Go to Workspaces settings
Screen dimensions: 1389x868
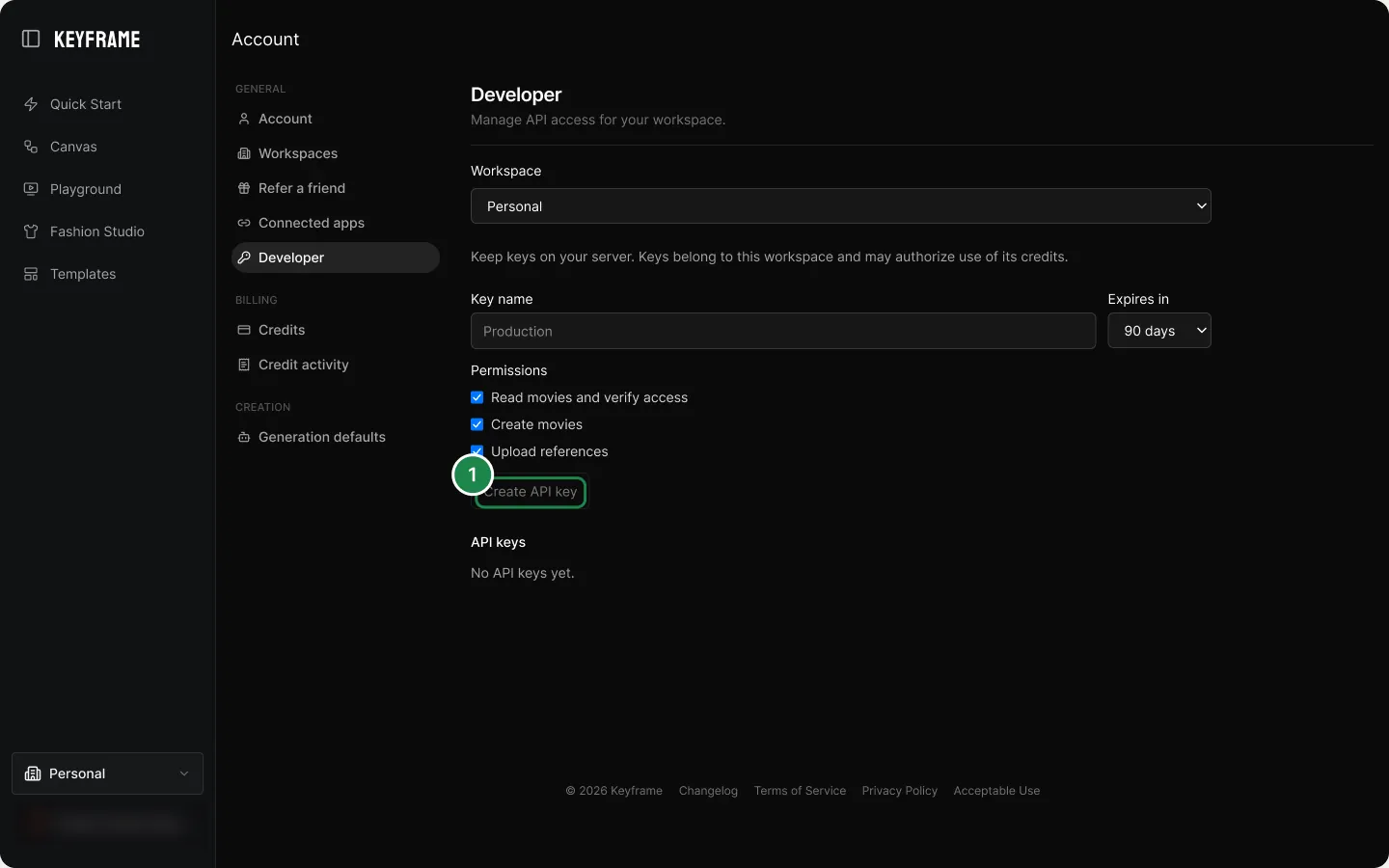pos(336,153)
